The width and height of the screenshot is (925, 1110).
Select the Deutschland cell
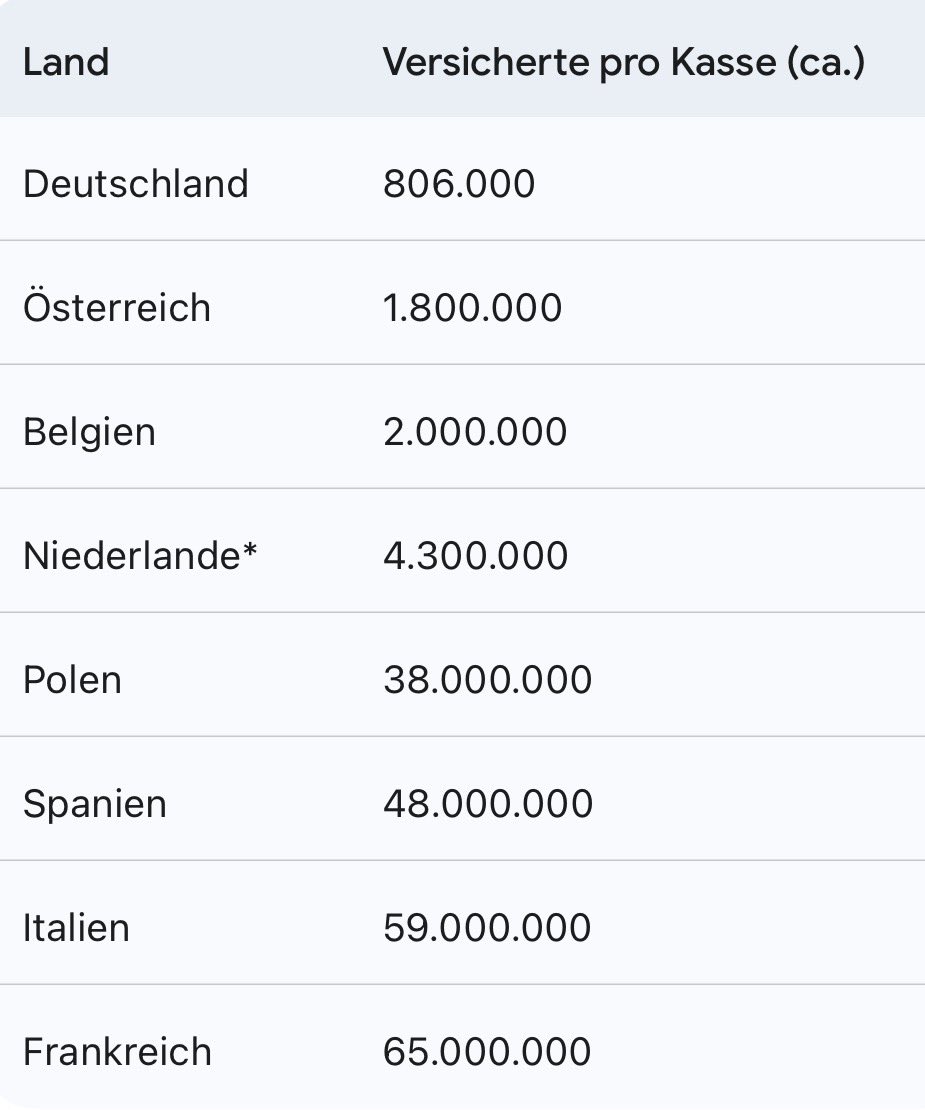click(x=136, y=184)
